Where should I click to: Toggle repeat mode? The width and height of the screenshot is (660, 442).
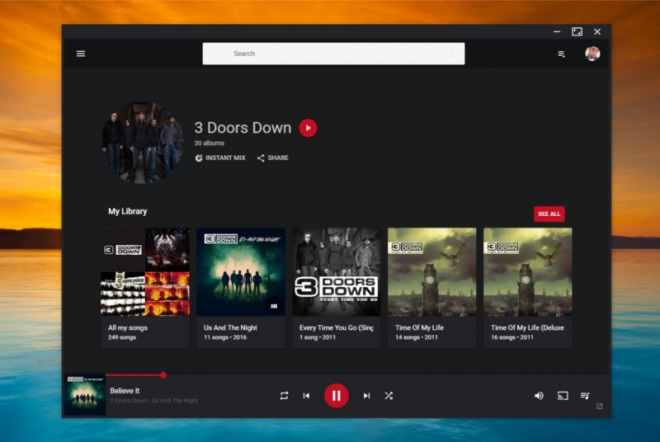284,396
